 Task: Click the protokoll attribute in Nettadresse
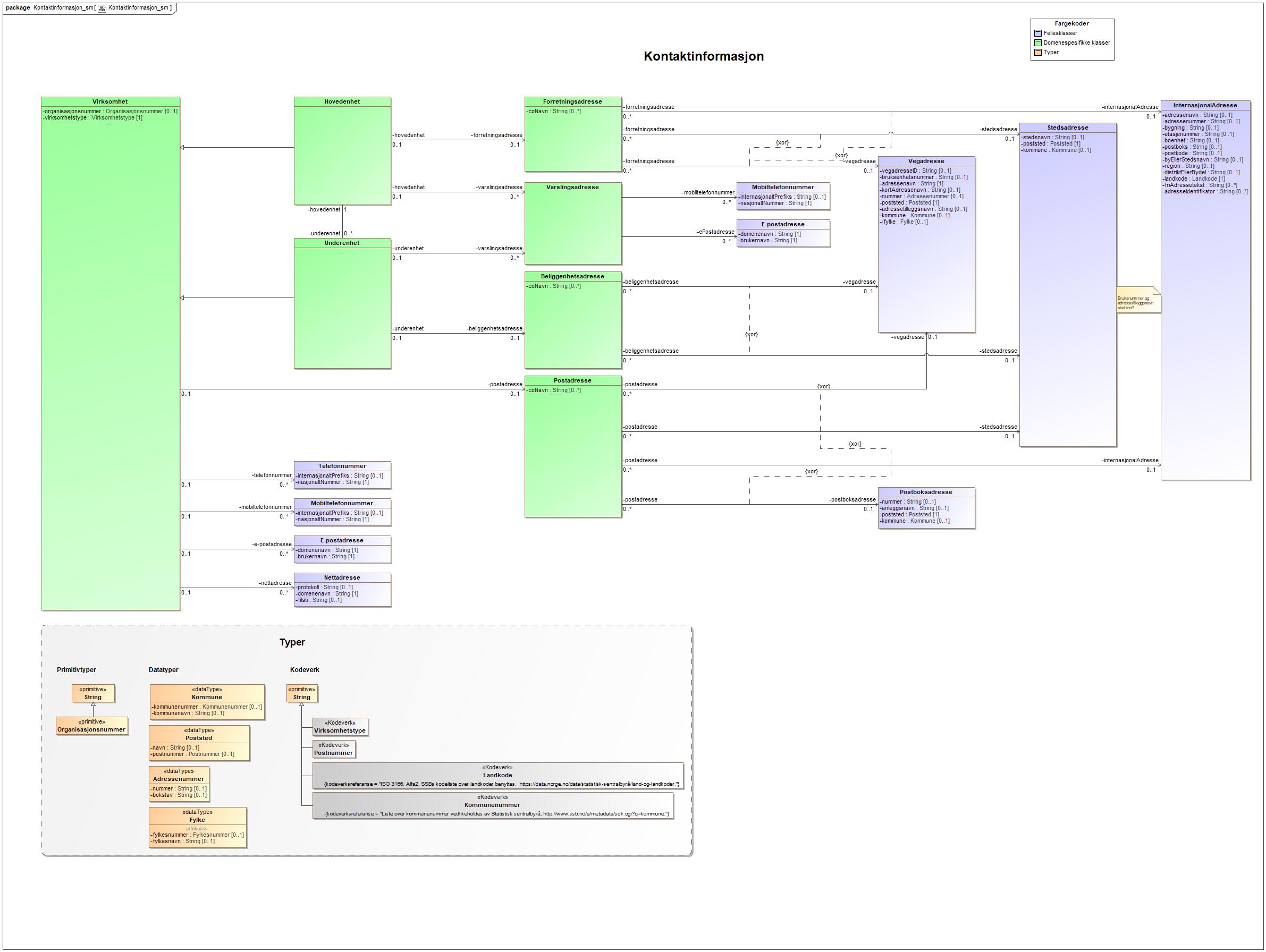pyautogui.click(x=325, y=588)
